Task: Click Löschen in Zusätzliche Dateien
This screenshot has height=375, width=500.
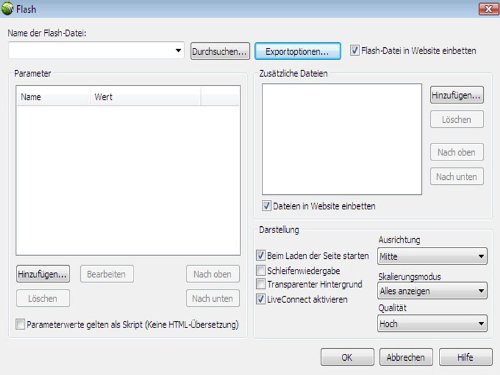Action: pyautogui.click(x=457, y=119)
